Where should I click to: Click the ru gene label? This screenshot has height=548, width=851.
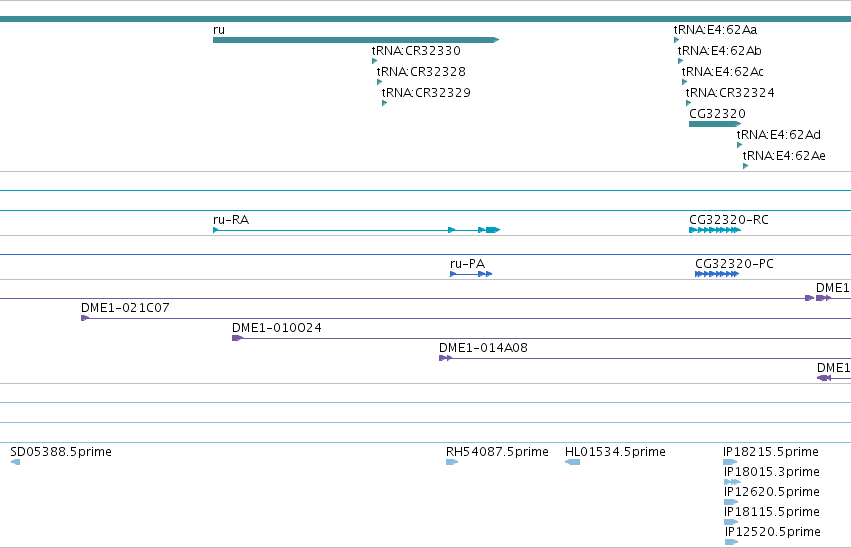pos(219,30)
